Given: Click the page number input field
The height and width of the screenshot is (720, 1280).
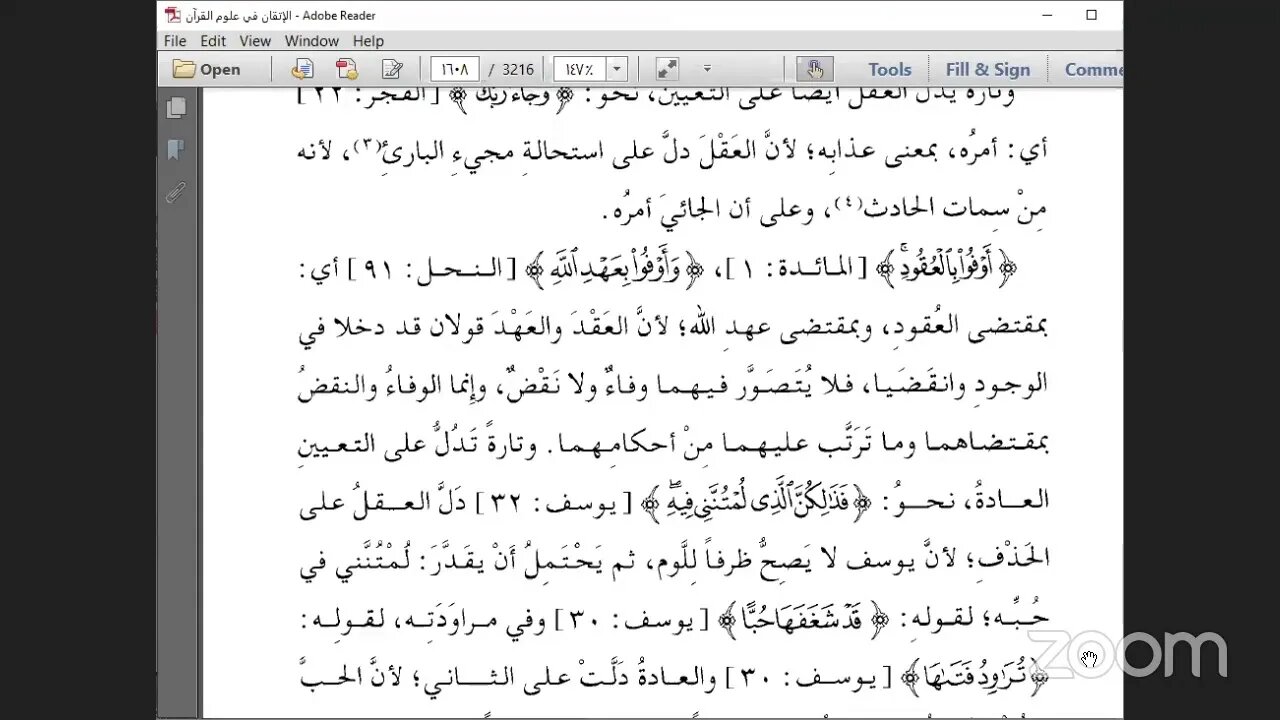Looking at the screenshot, I should tap(455, 69).
